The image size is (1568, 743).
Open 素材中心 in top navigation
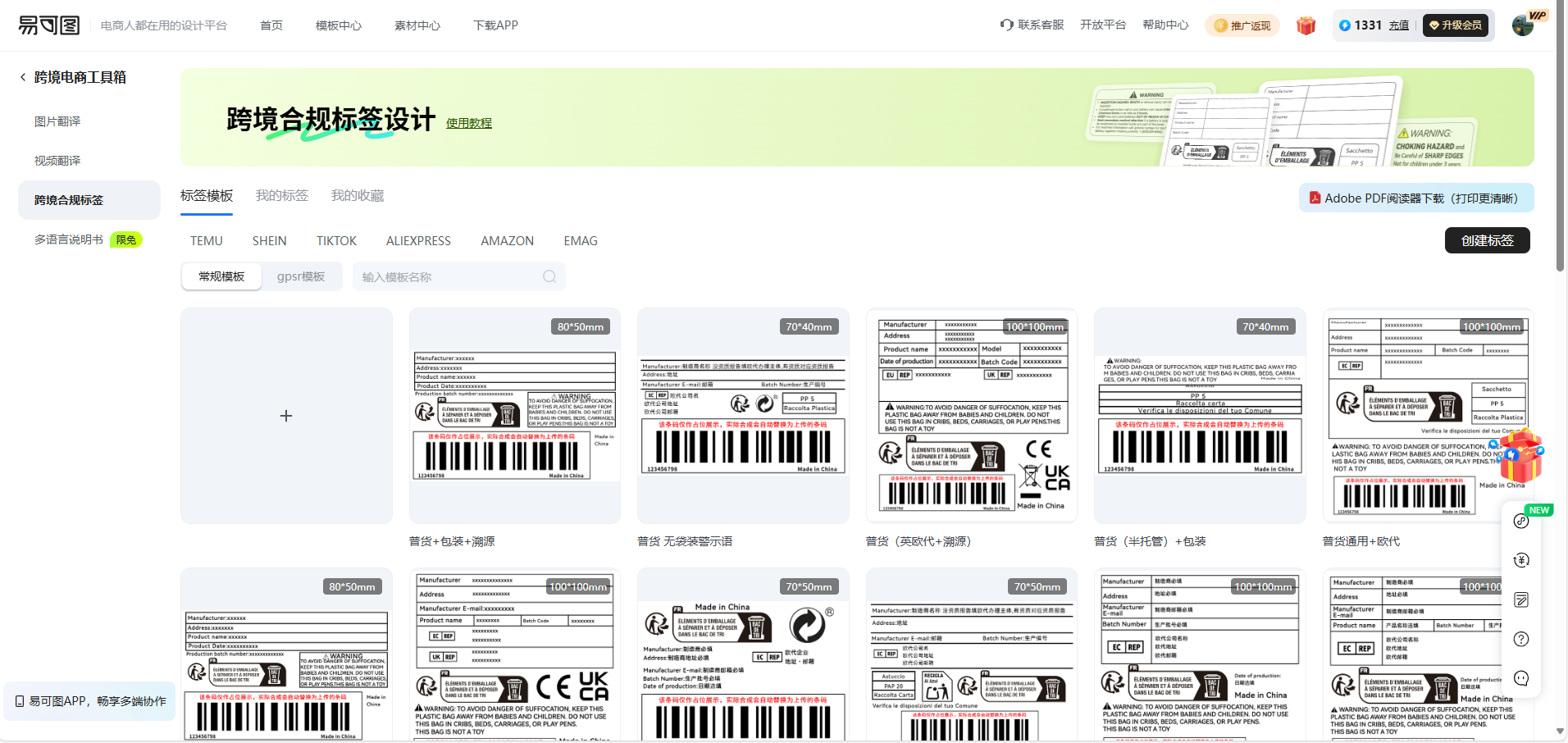click(x=417, y=25)
